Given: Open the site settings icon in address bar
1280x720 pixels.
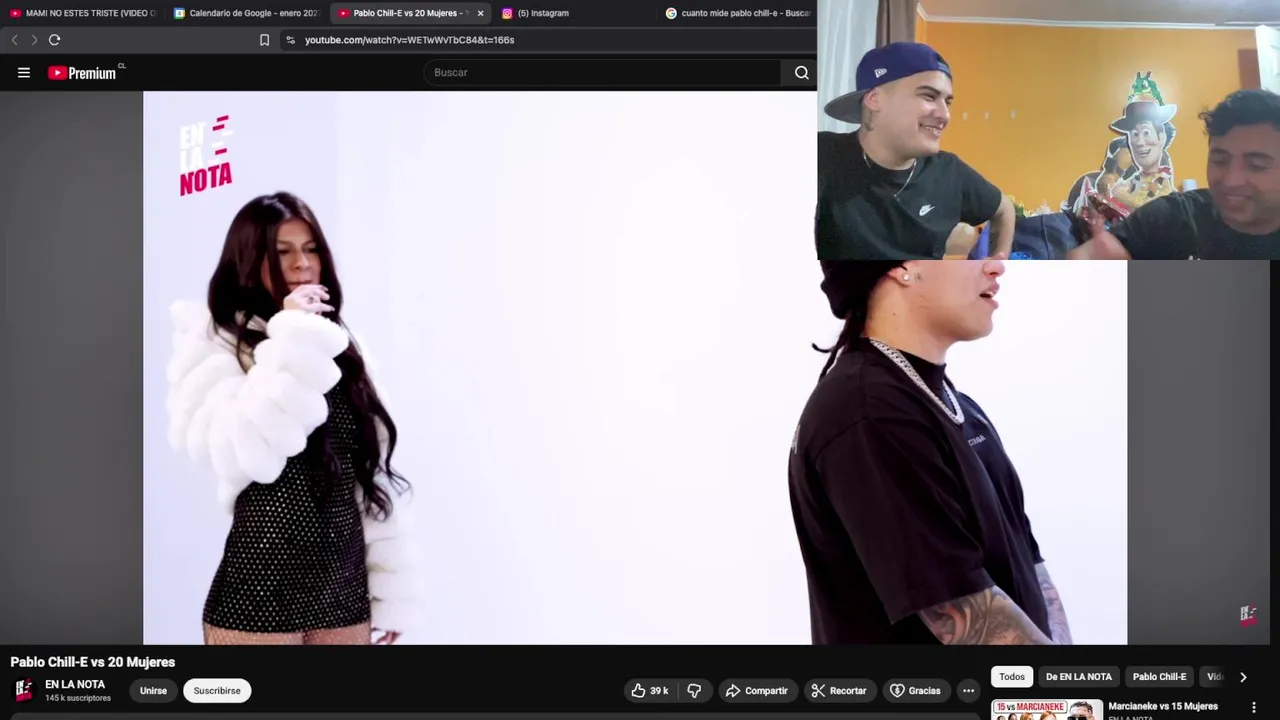Looking at the screenshot, I should [x=290, y=40].
